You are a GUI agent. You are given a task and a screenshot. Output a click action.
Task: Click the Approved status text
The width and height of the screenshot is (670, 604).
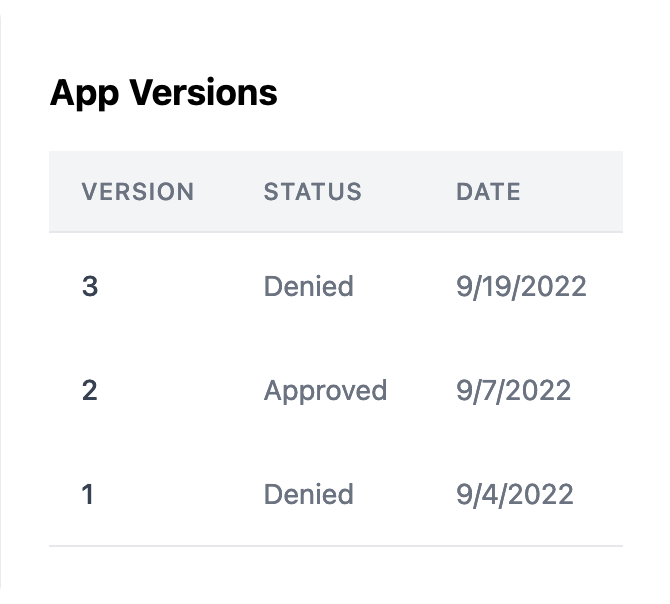pyautogui.click(x=325, y=390)
